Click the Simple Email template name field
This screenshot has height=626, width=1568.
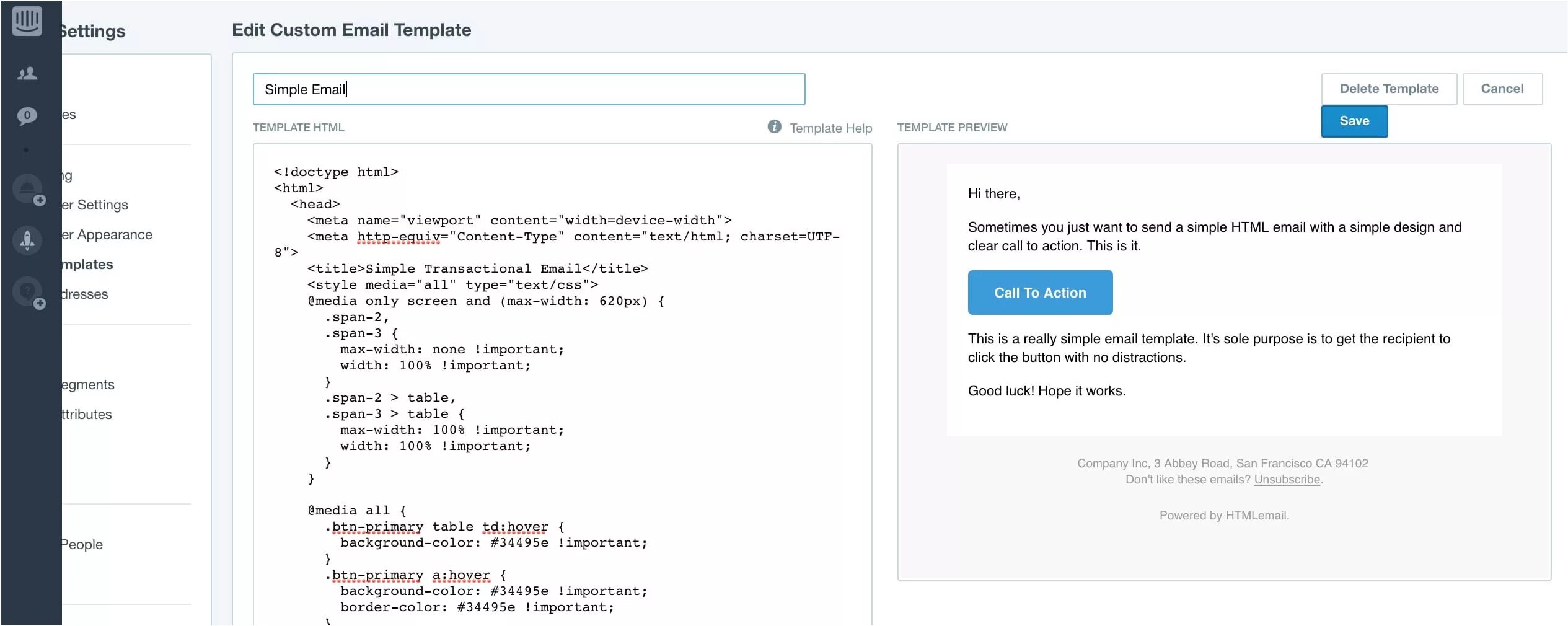[x=529, y=89]
